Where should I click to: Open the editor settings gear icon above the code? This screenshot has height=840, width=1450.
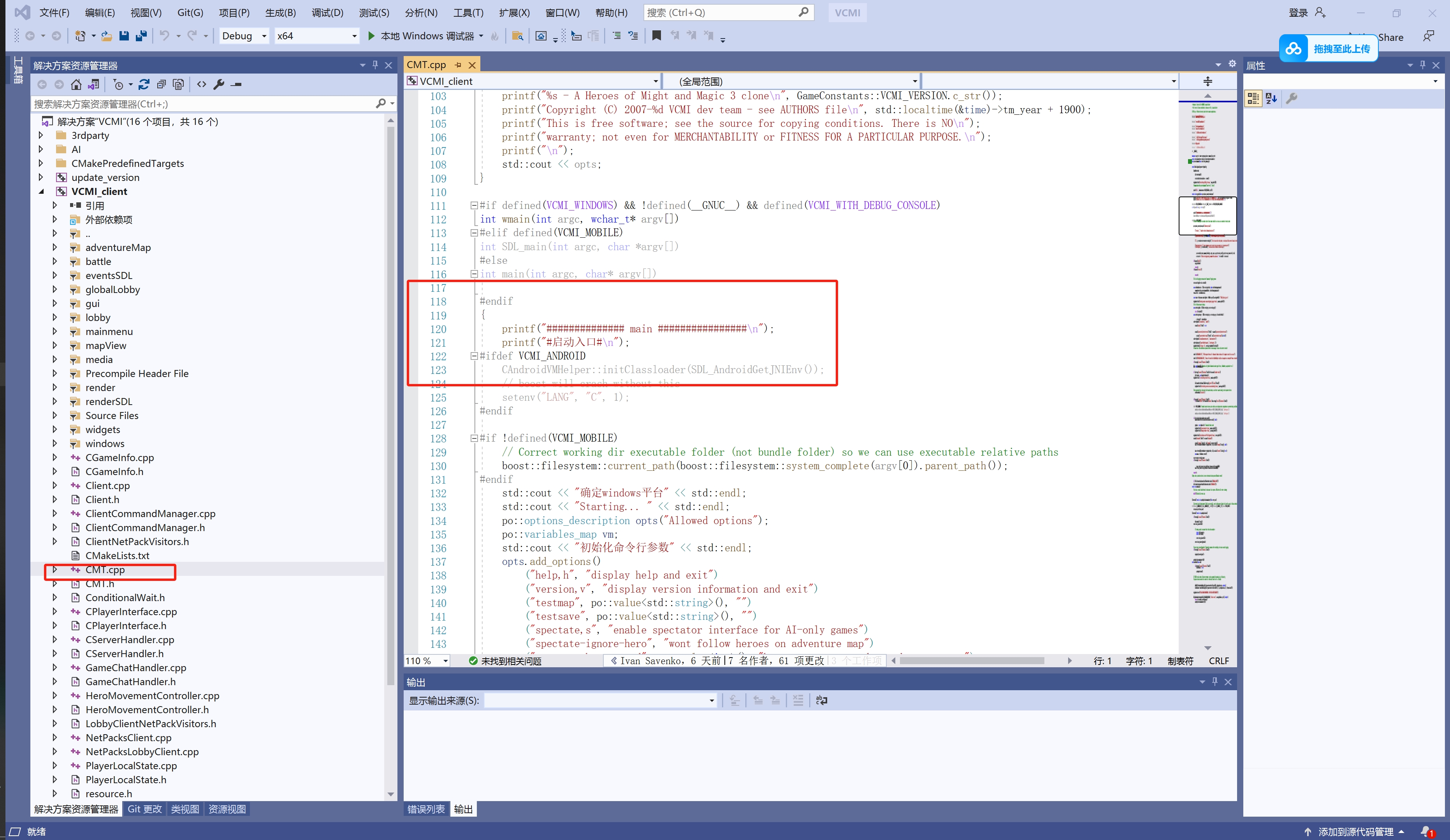click(x=1232, y=64)
